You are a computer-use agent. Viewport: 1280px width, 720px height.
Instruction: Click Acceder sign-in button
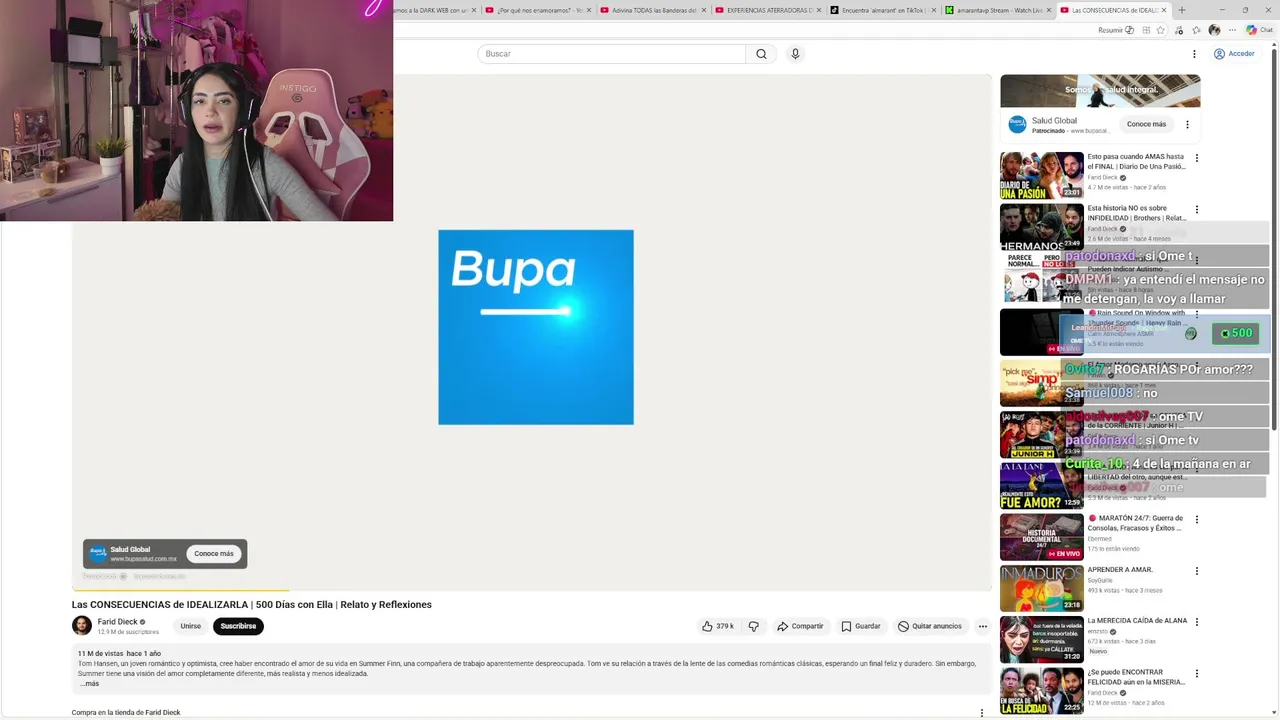[x=1234, y=54]
